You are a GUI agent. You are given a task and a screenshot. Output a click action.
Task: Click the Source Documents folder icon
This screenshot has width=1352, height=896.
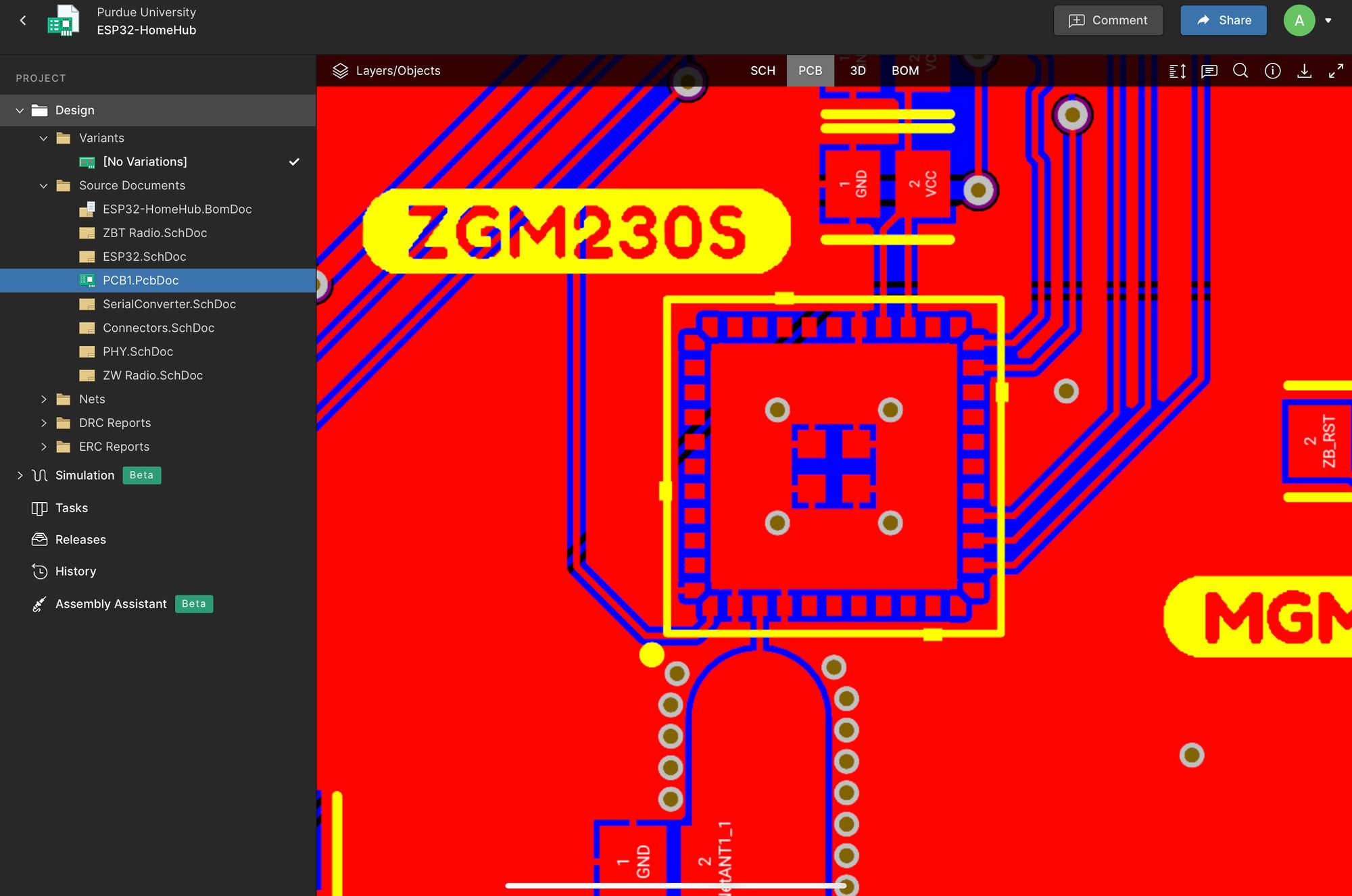[64, 185]
